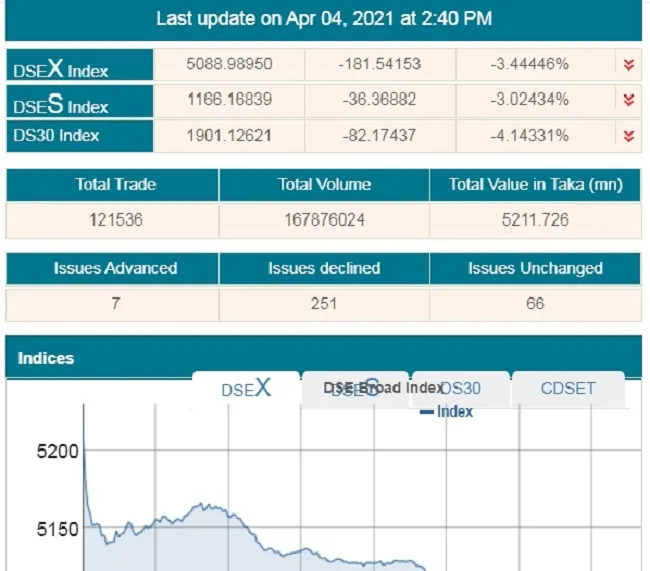Click the DSEX red down-arrow icon
The width and height of the screenshot is (650, 571).
coord(628,65)
